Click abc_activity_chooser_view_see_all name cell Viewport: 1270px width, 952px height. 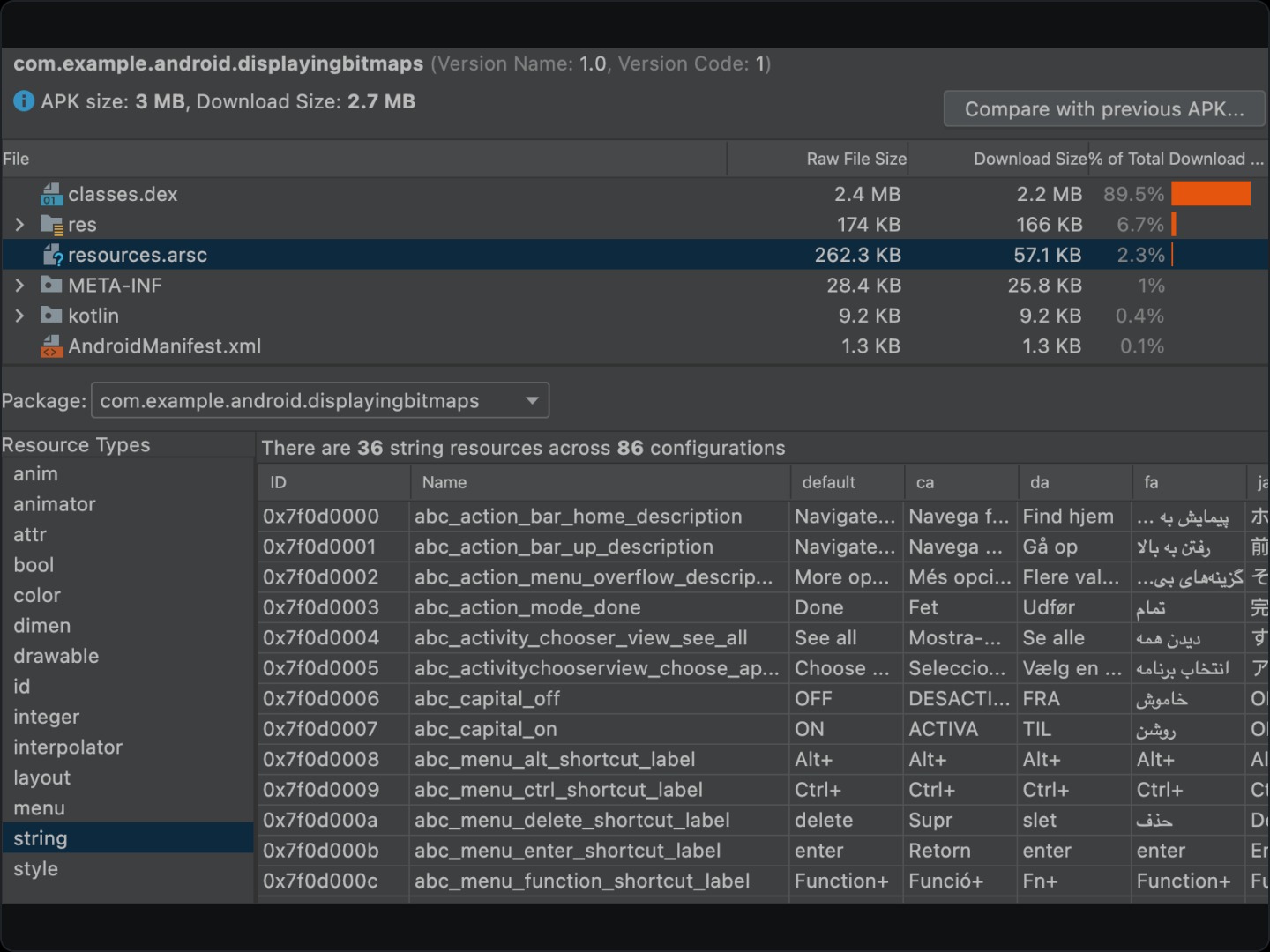(x=601, y=637)
